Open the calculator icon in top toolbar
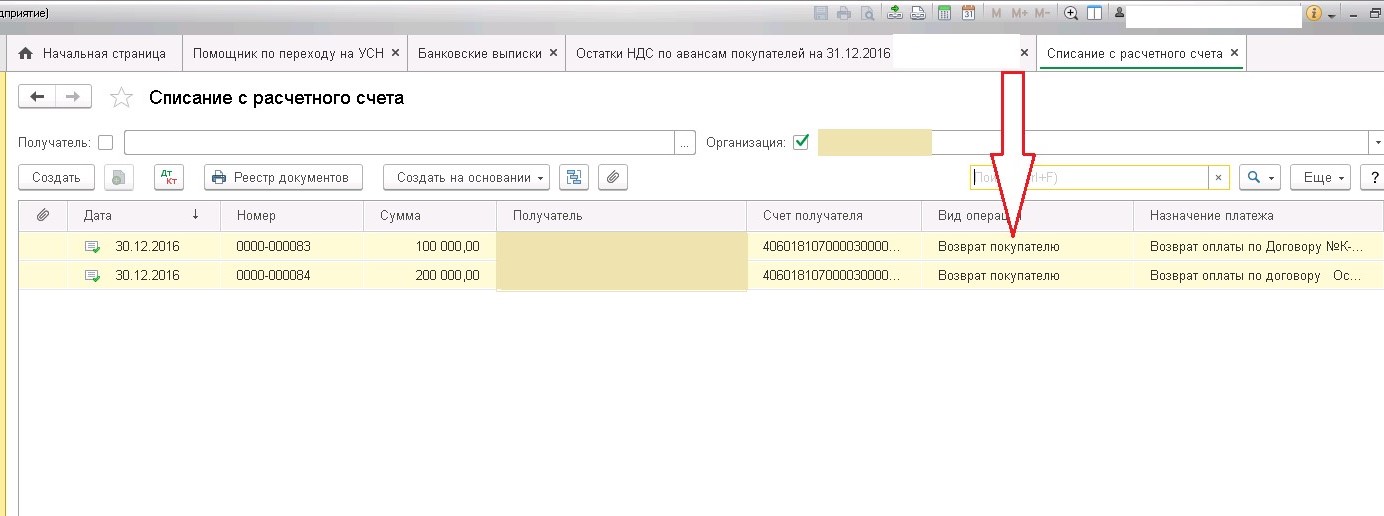The image size is (1384, 516). tap(944, 13)
